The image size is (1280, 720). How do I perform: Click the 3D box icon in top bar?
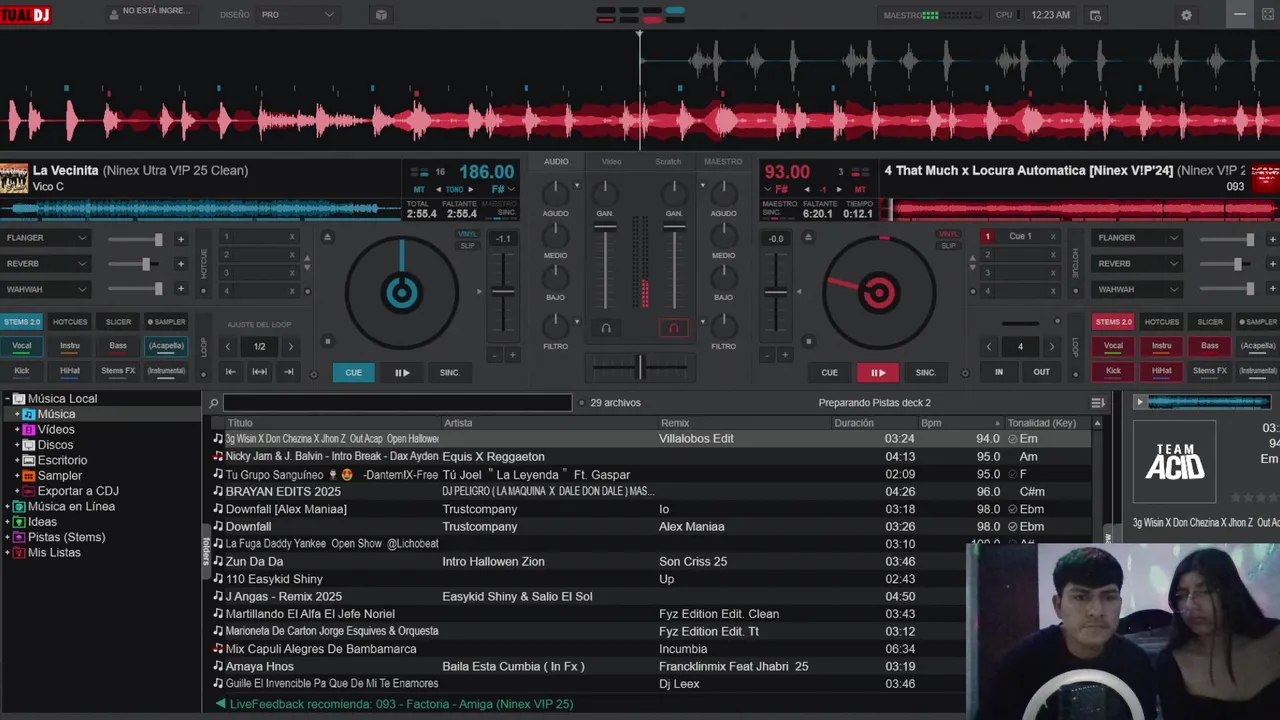(x=381, y=15)
